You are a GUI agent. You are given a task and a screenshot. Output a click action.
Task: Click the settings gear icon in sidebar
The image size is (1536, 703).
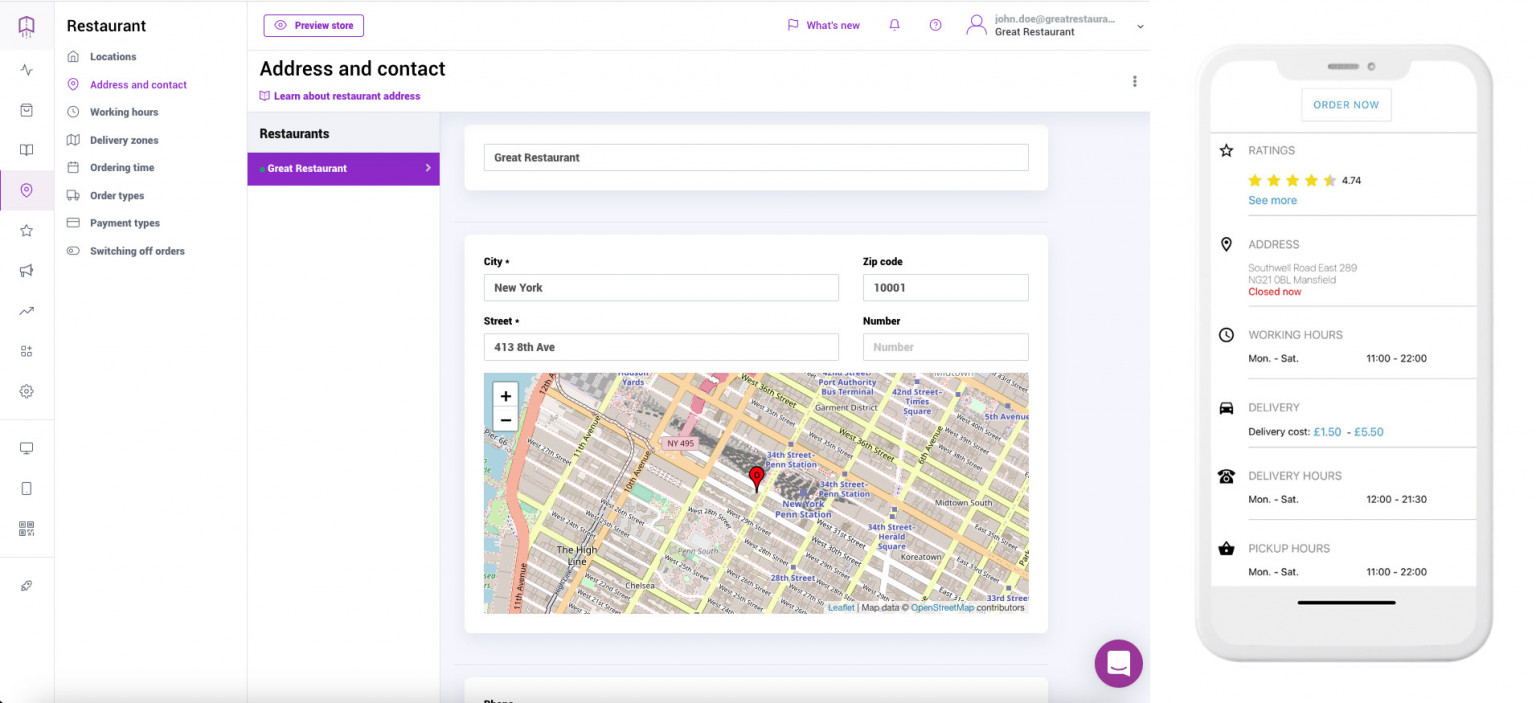pos(27,390)
